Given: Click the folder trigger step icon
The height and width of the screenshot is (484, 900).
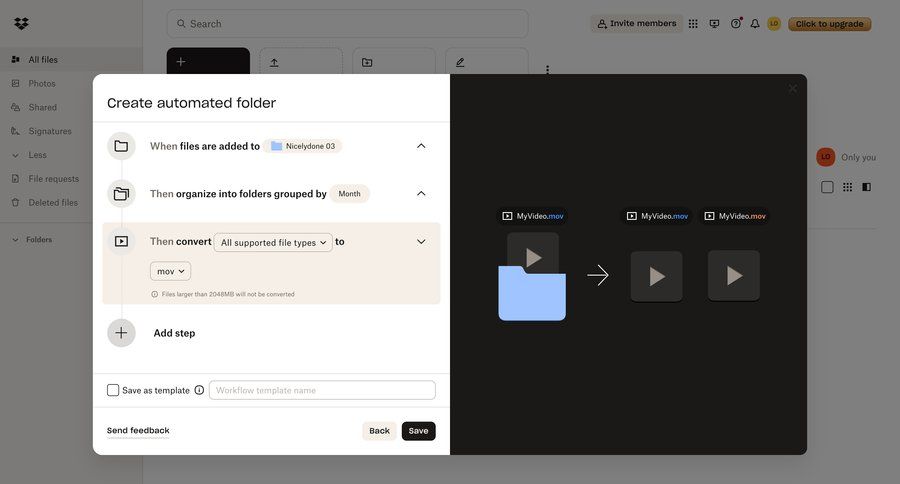Looking at the screenshot, I should (121, 146).
